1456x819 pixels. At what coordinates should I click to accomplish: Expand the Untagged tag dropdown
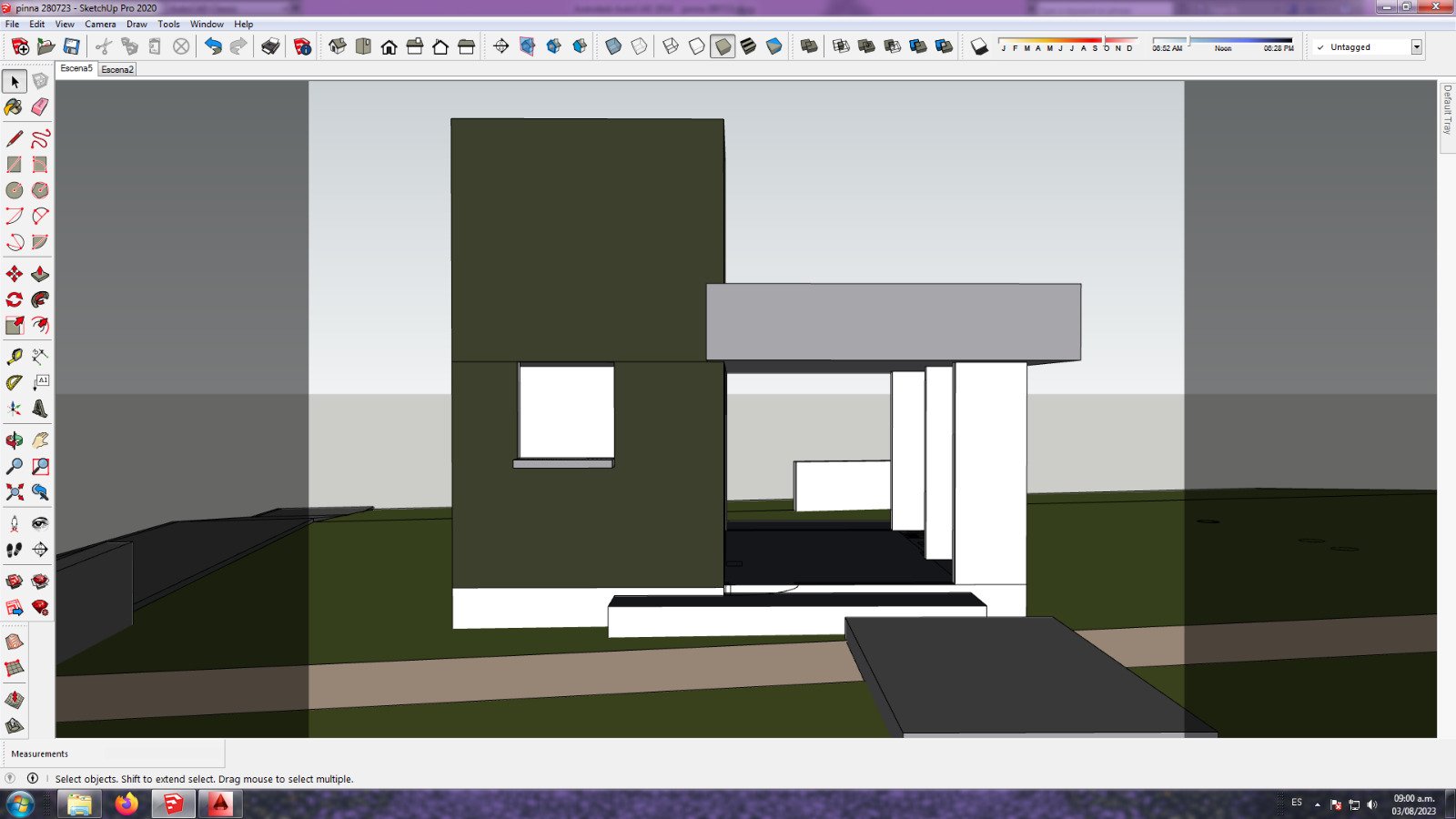[1417, 47]
